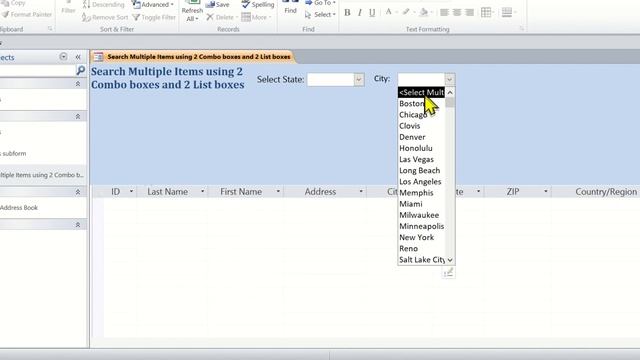Screen dimensions: 640x360
Task: Select Milwaukee from the City list
Action: coord(421,215)
